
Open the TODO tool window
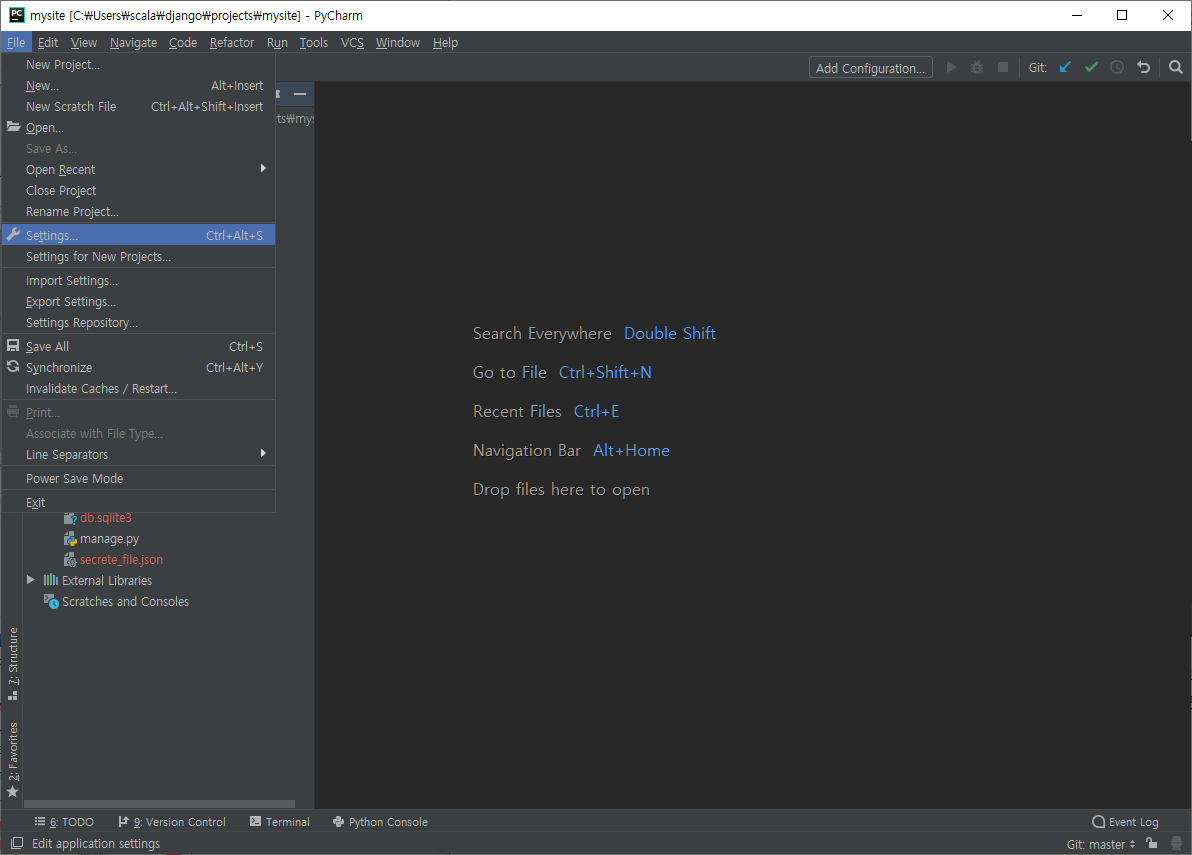point(65,822)
